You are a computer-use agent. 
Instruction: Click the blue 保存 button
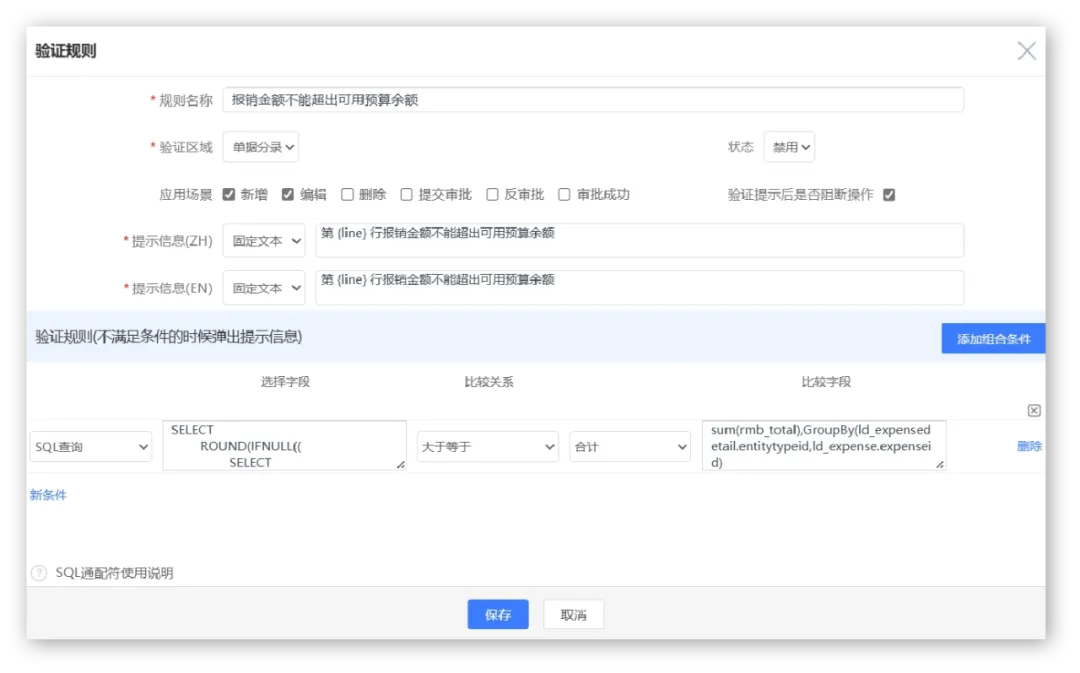click(498, 615)
